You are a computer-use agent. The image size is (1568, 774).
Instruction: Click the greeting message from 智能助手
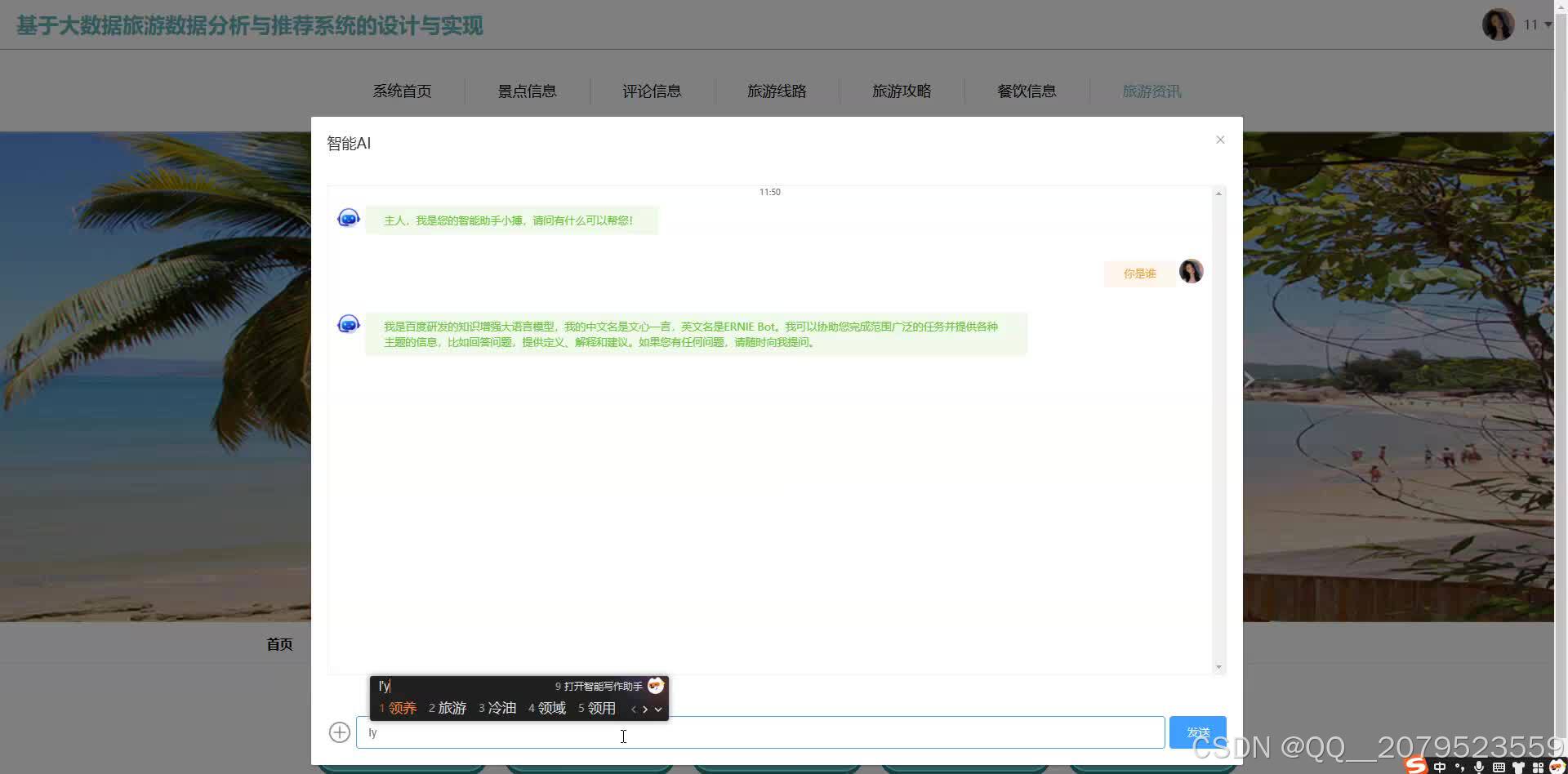point(511,220)
